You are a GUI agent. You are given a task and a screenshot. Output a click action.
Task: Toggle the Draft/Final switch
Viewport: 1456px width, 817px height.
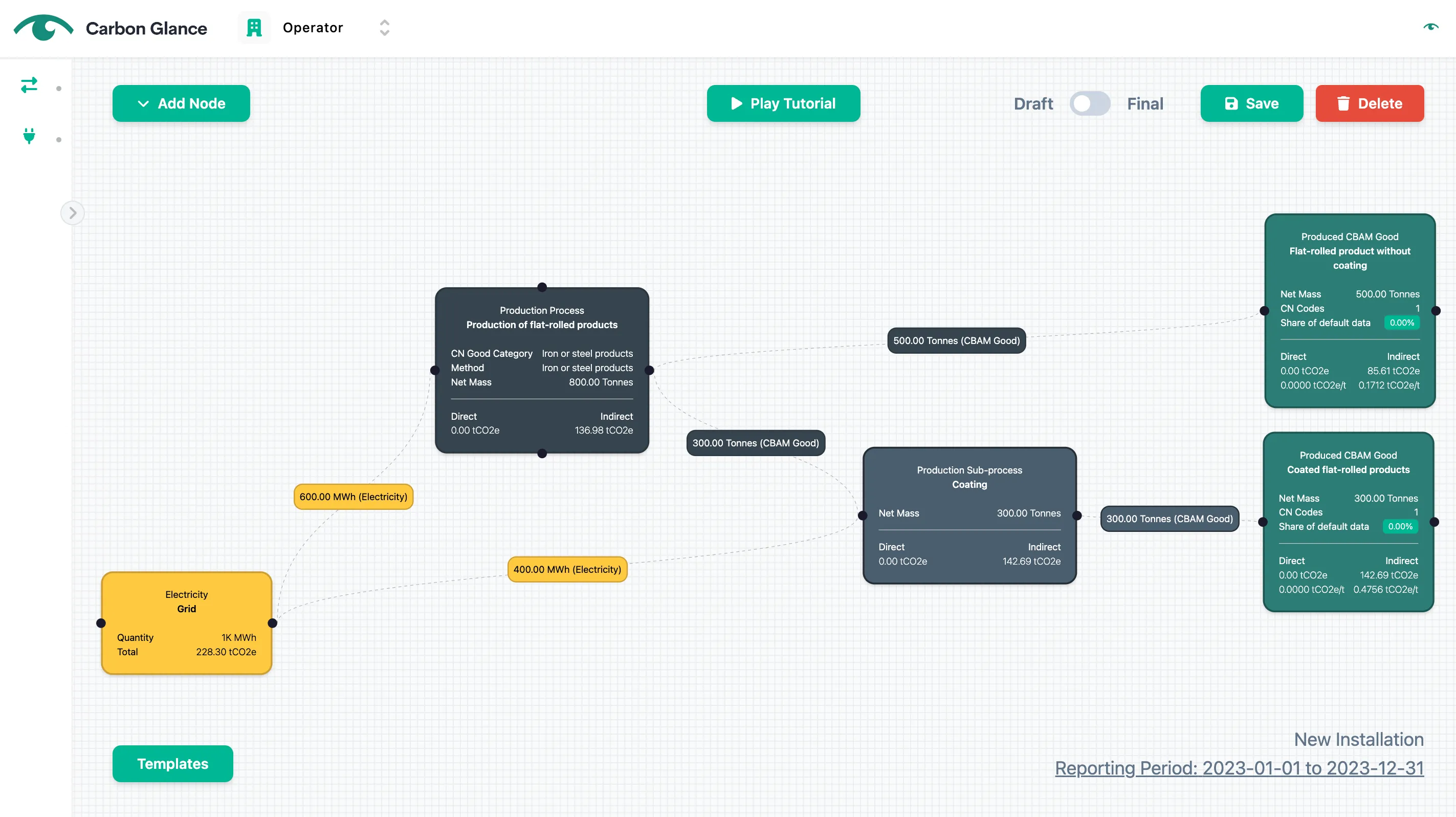click(1090, 103)
